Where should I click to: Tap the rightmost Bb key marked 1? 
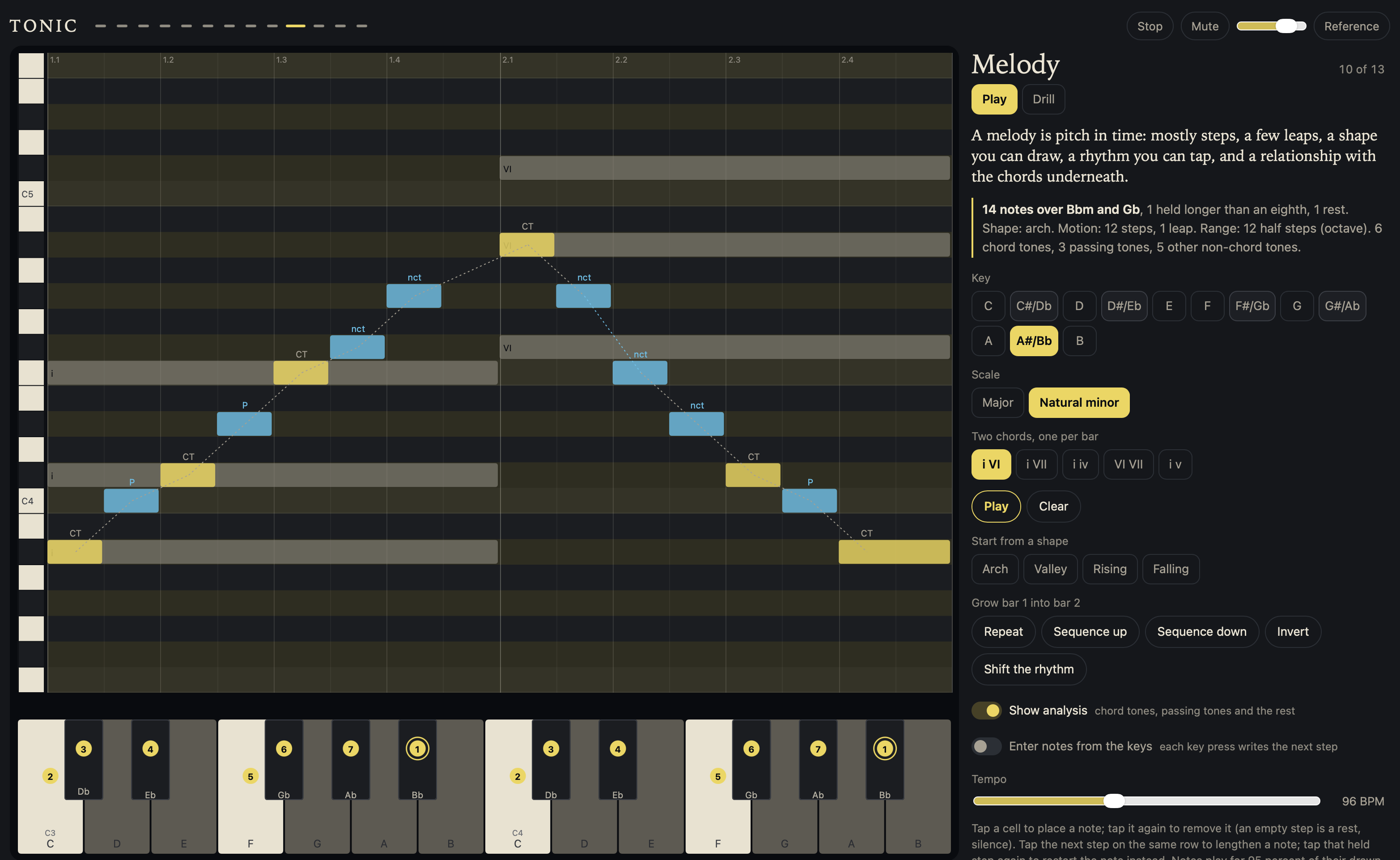point(884,759)
